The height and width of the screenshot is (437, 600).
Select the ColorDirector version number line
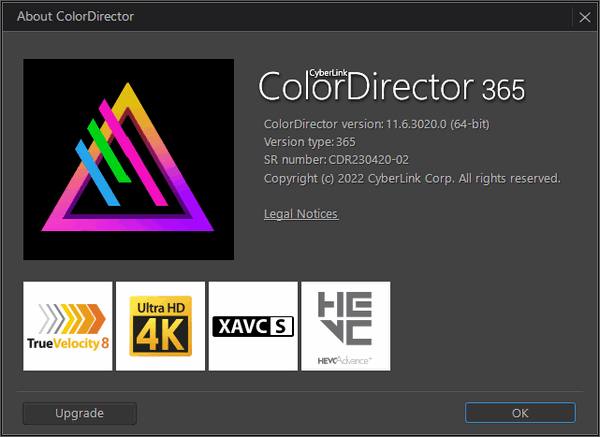coord(375,124)
